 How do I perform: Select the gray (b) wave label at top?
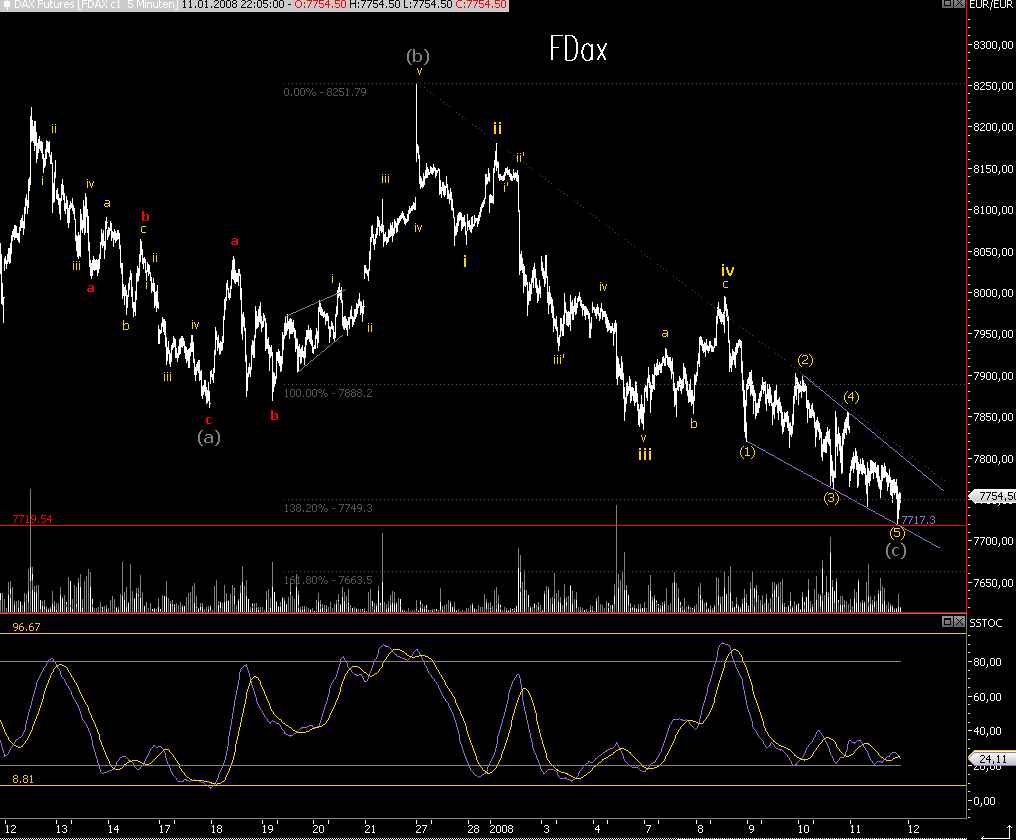[x=418, y=56]
